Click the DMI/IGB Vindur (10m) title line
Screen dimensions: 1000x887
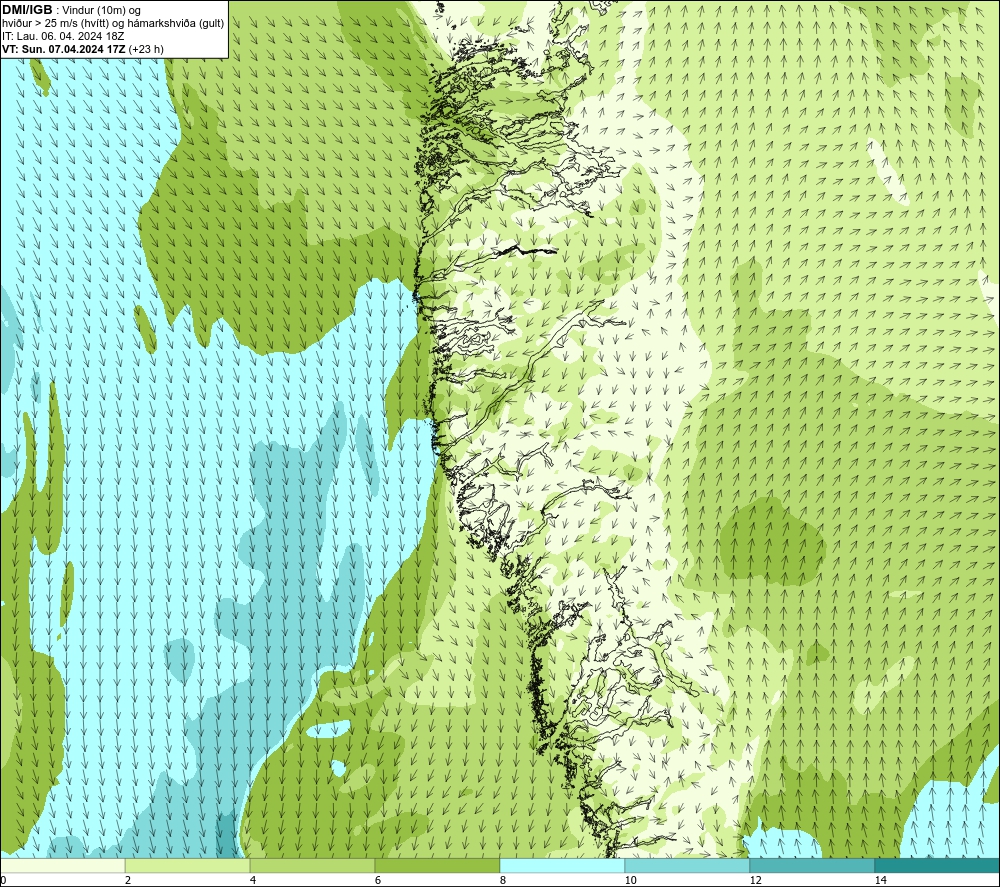coord(71,10)
